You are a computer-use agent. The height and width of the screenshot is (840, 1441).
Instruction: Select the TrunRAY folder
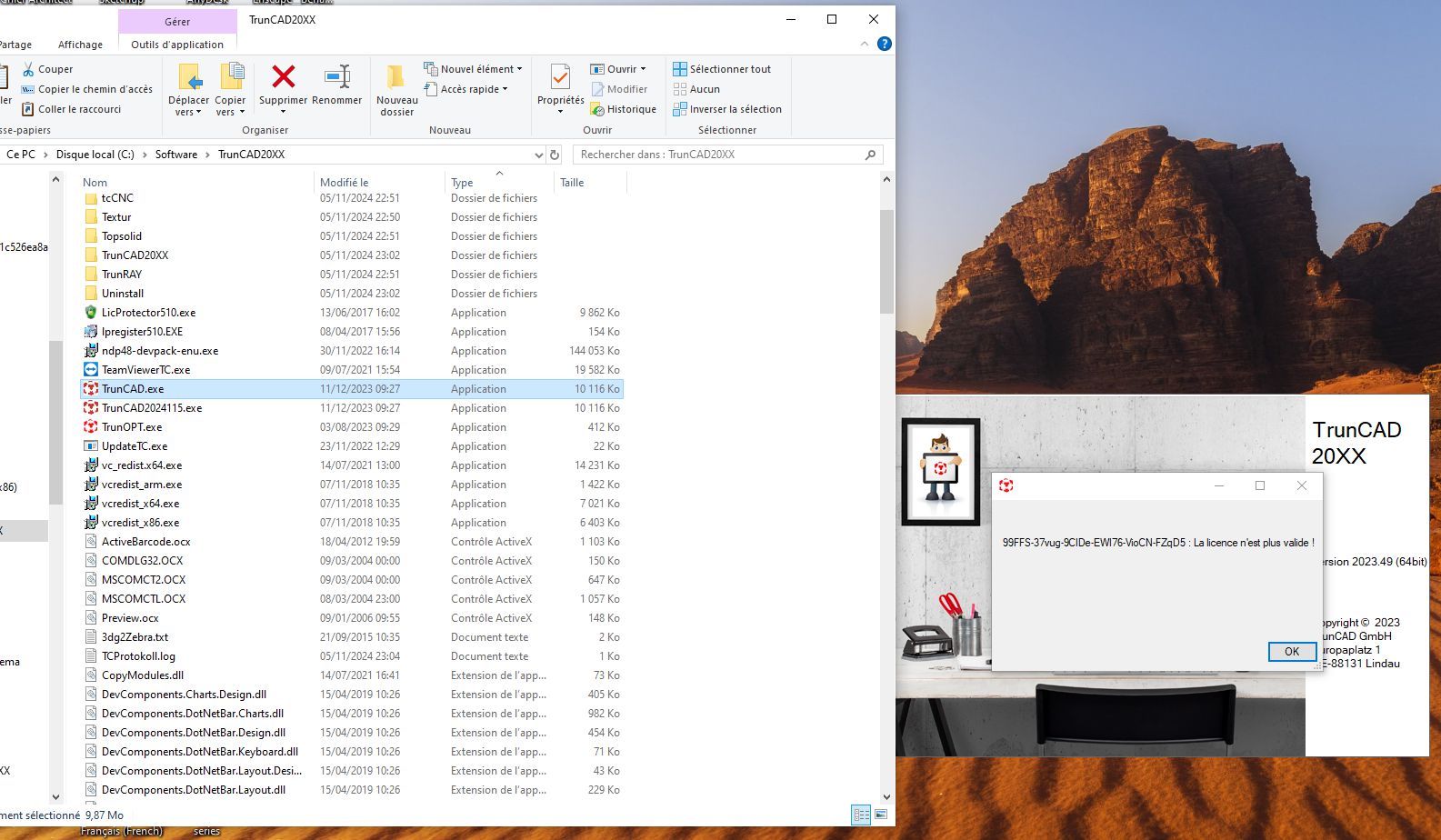tap(122, 275)
